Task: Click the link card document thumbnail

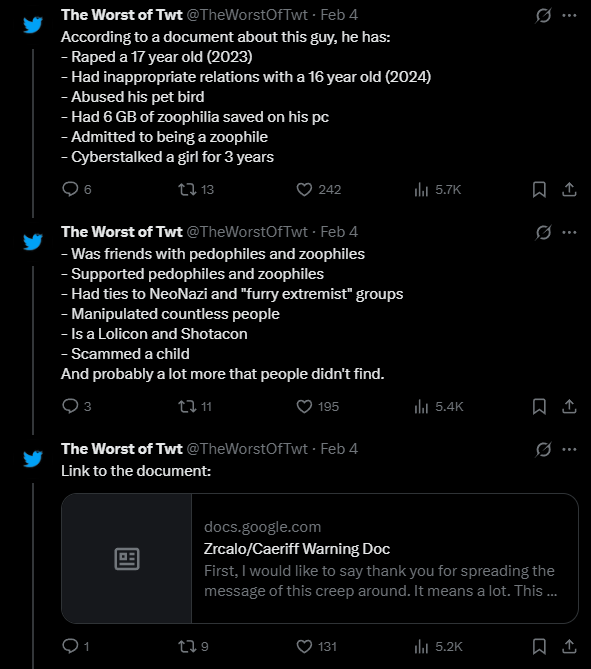Action: tap(127, 558)
